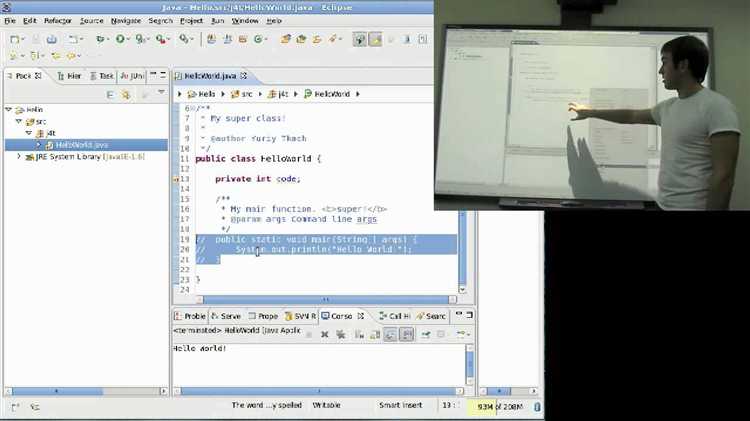This screenshot has width=750, height=421.
Task: Click the garbage collector trash icon
Action: tap(537, 406)
